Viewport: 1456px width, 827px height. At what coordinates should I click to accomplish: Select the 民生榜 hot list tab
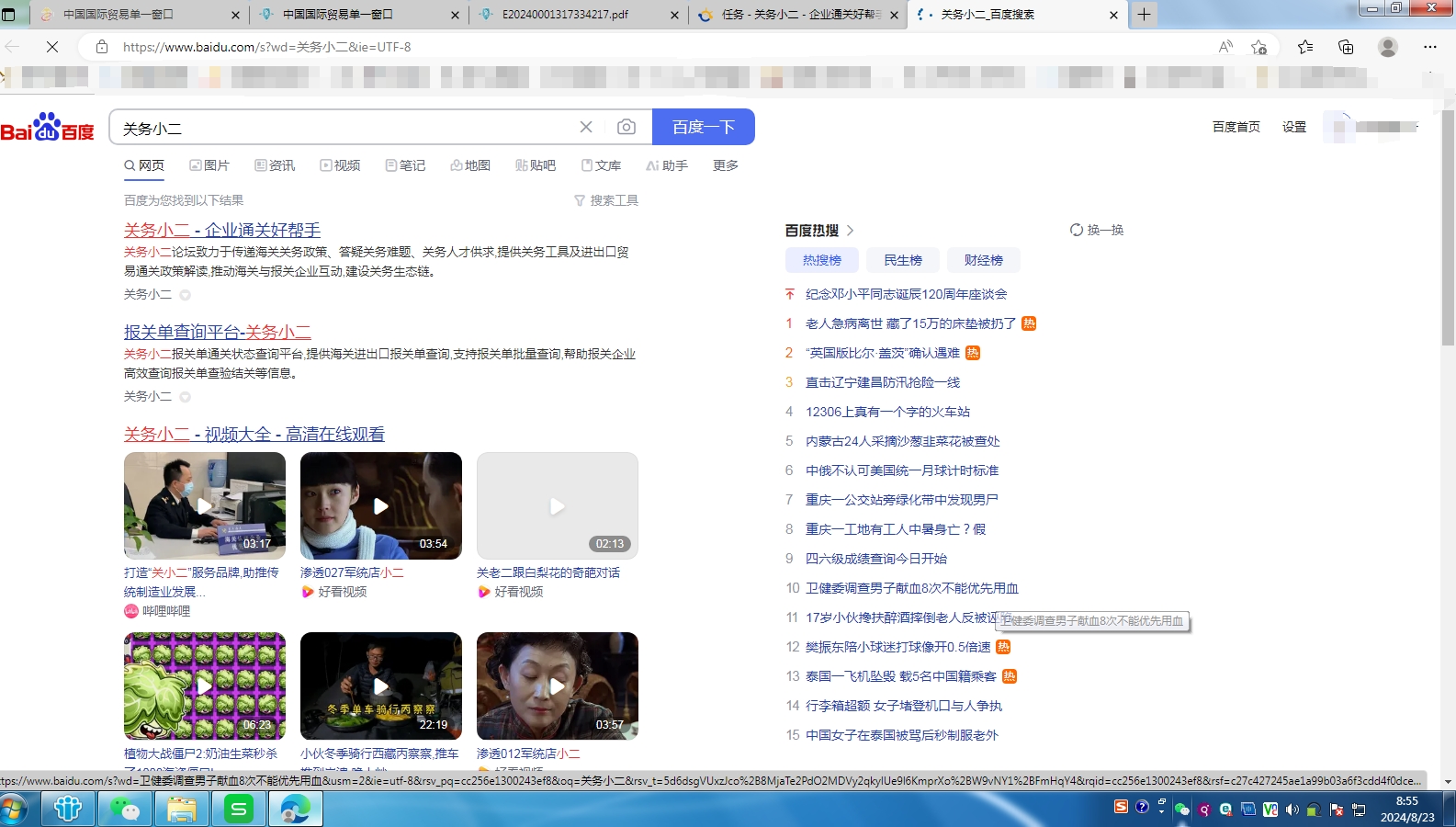click(x=903, y=260)
